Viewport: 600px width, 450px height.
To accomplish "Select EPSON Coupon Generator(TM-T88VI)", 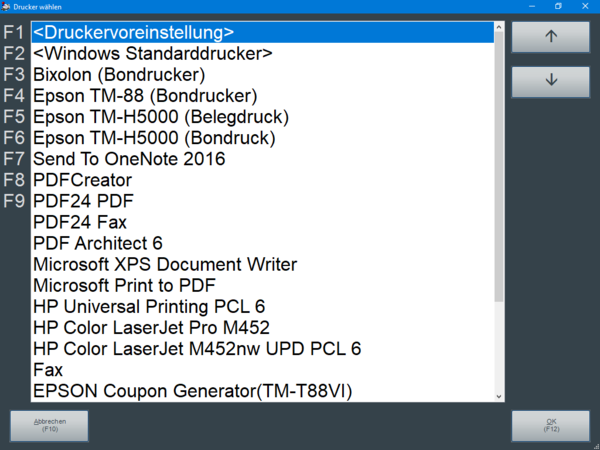I will (x=192, y=390).
